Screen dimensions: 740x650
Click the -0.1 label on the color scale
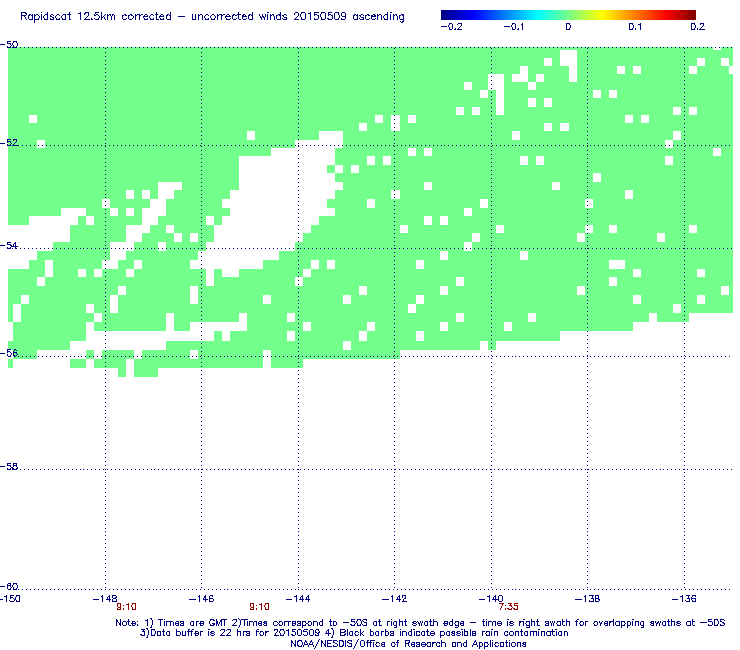click(x=513, y=27)
